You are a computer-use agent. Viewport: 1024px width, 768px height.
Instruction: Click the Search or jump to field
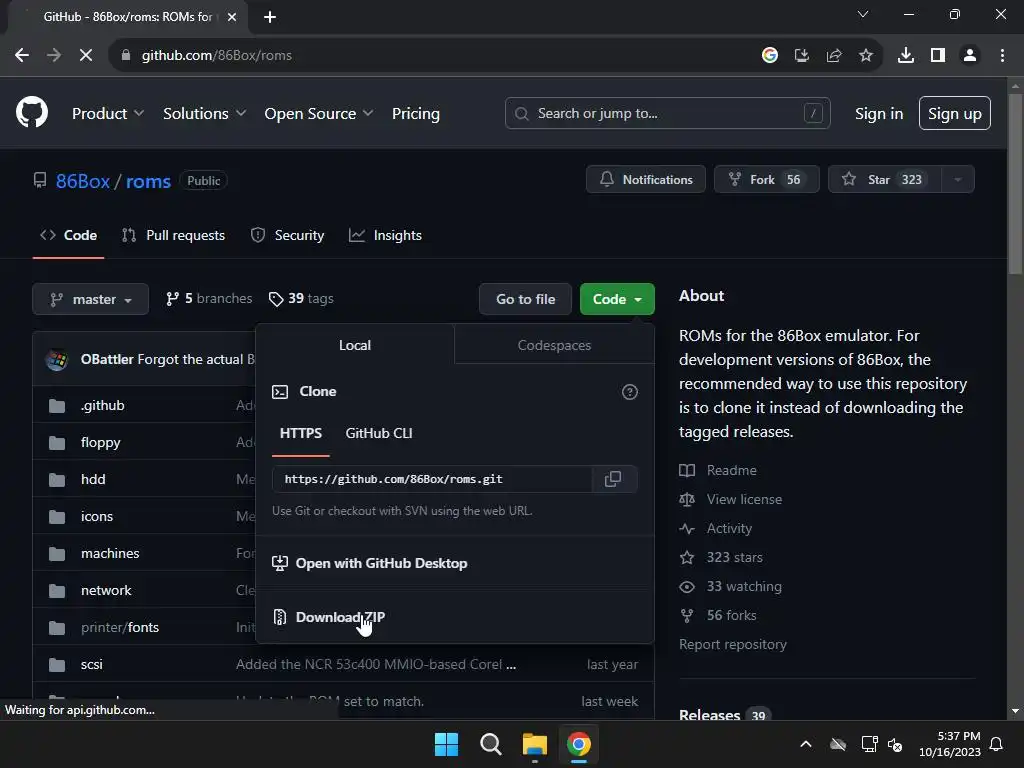click(667, 113)
